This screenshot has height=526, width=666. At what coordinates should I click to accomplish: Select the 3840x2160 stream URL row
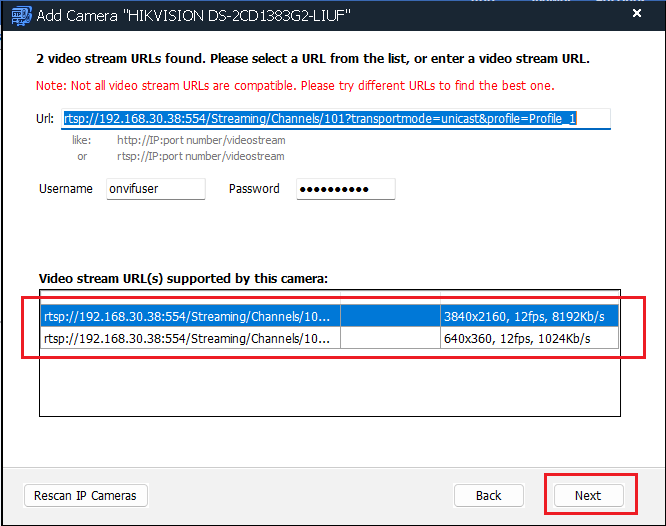point(190,316)
